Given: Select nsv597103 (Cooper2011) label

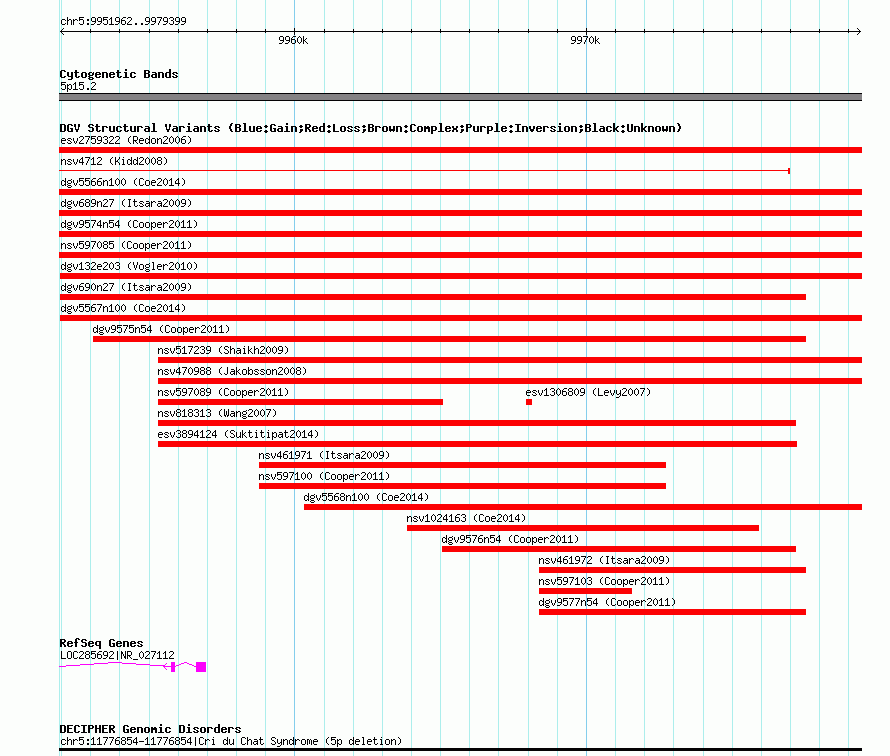Looking at the screenshot, I should [604, 581].
